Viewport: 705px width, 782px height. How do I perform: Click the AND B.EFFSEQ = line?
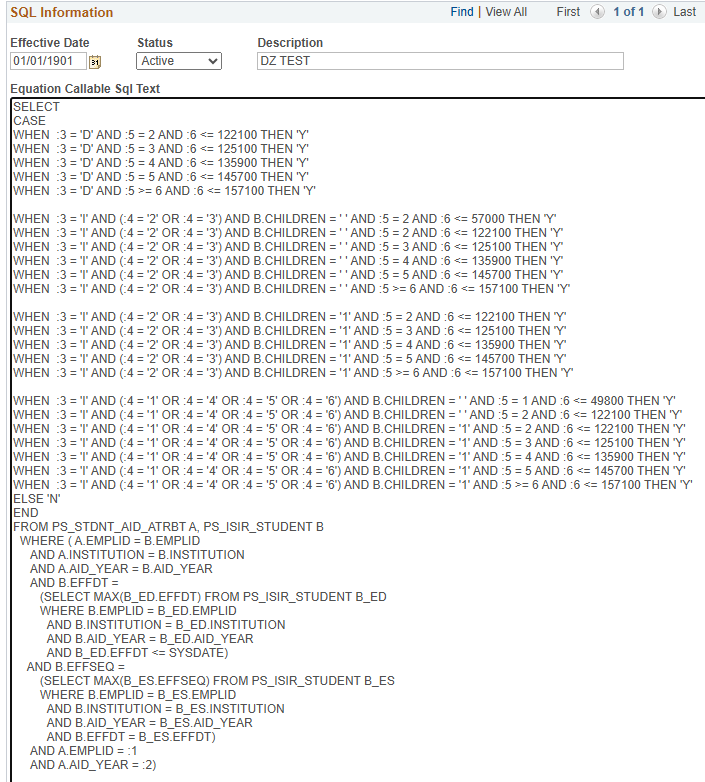click(76, 666)
